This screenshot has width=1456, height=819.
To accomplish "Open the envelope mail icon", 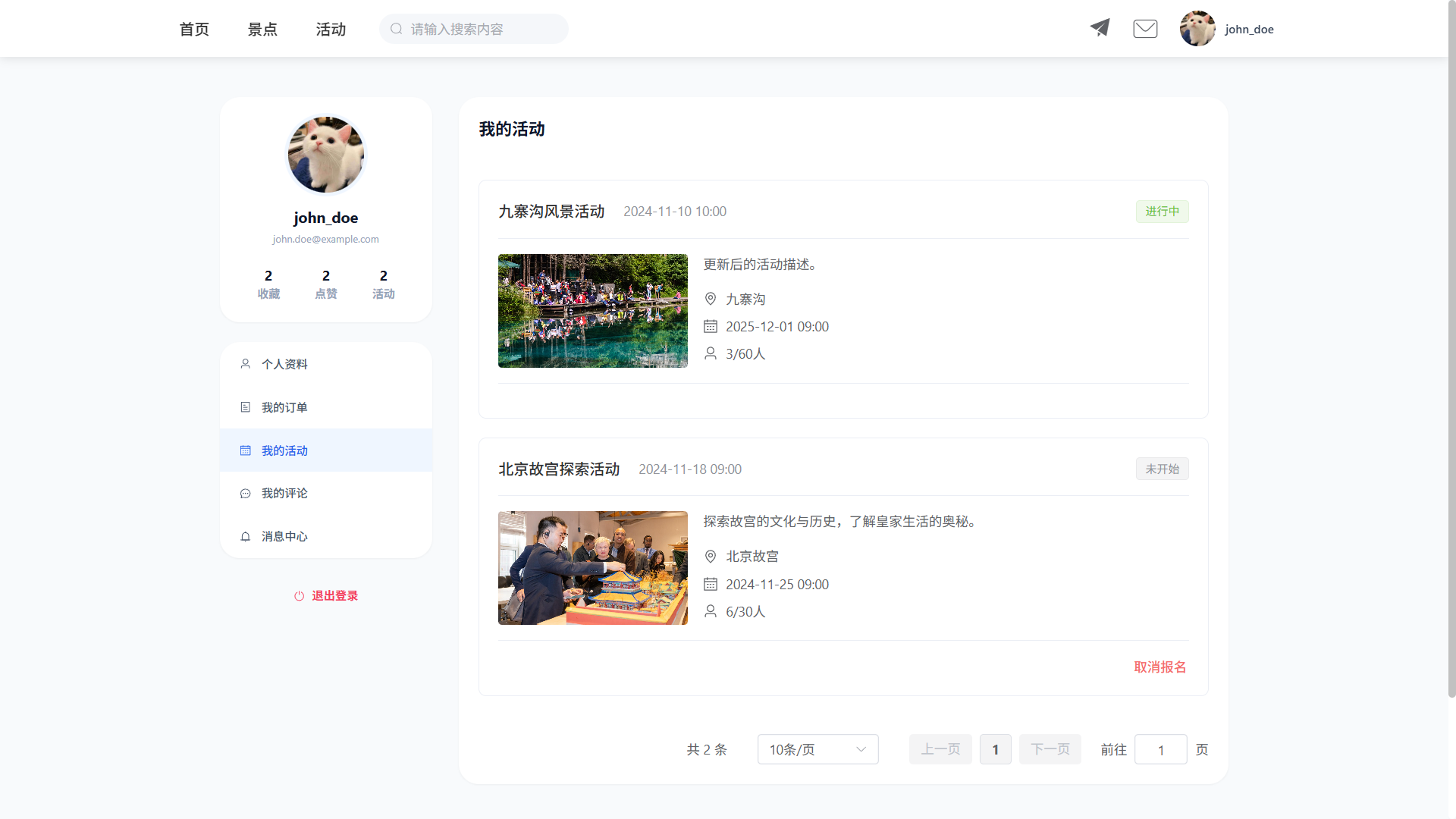I will coord(1145,29).
